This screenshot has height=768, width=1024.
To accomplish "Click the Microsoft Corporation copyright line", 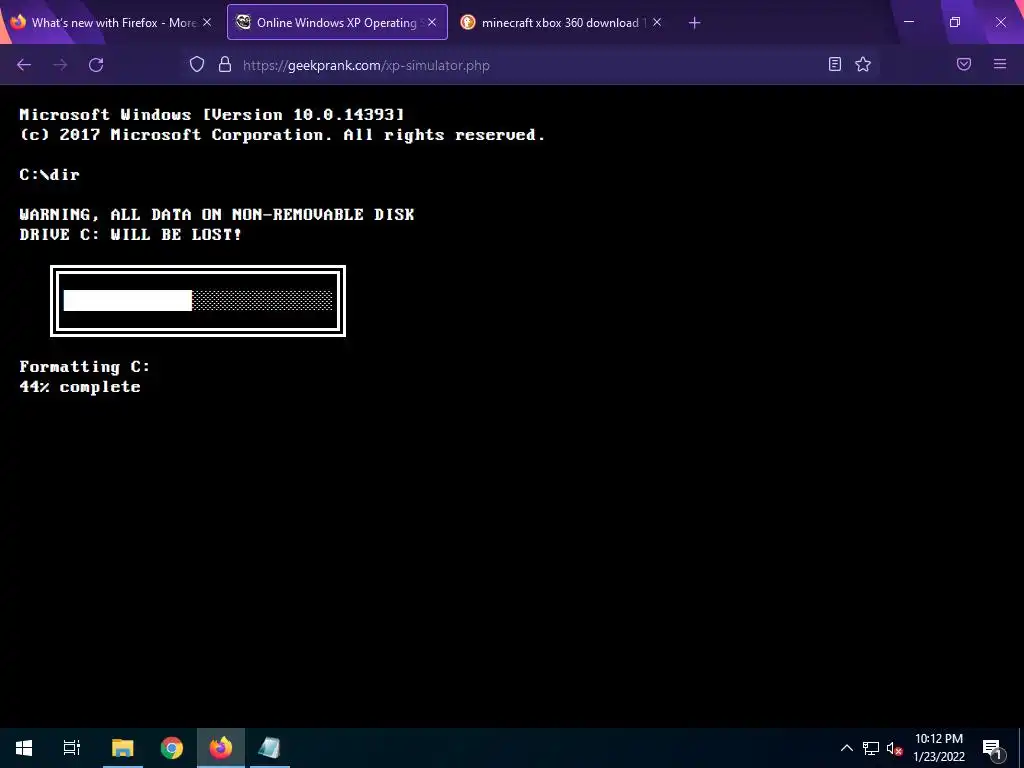I will (x=282, y=135).
